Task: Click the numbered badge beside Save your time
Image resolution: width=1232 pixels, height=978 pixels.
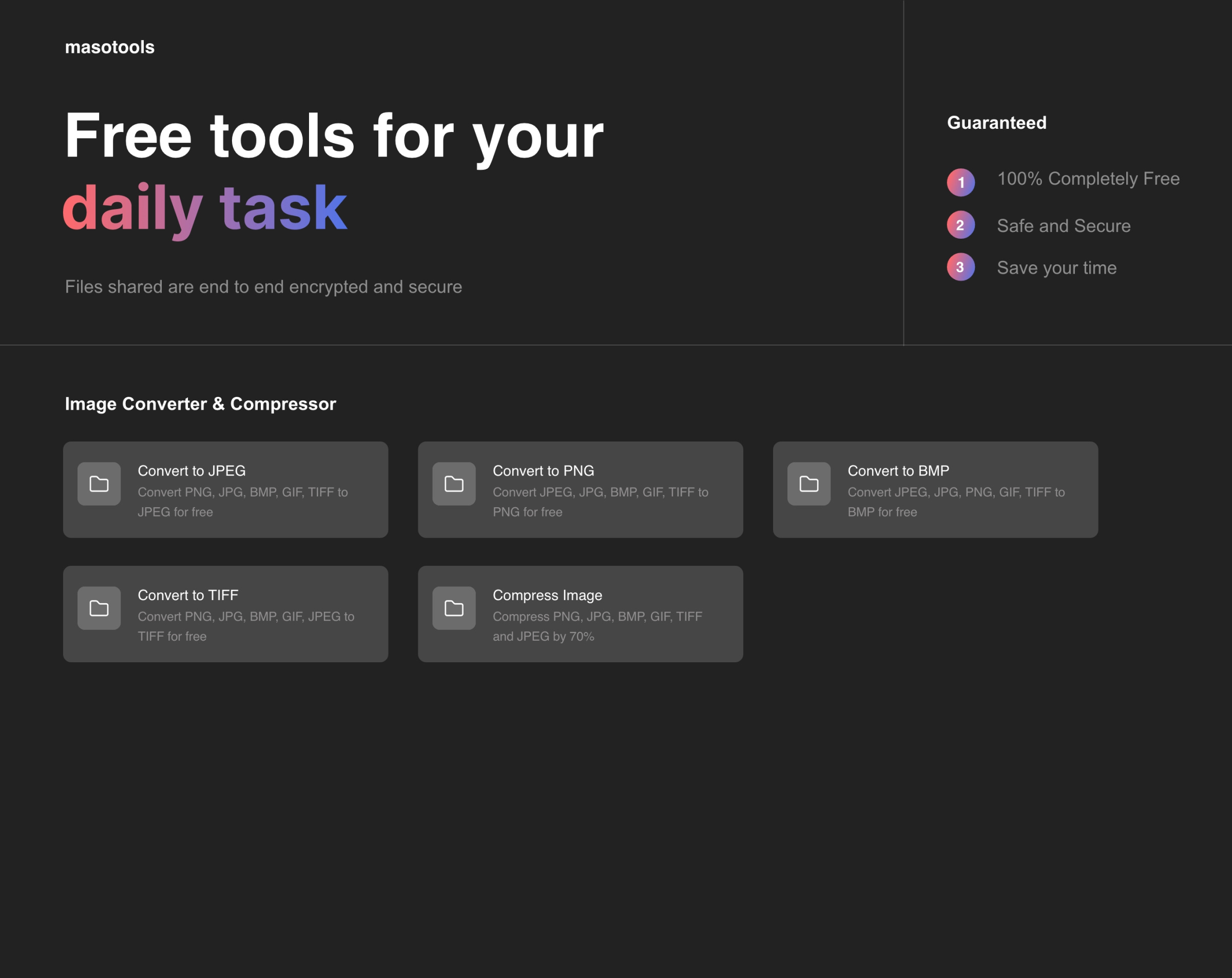Action: tap(960, 267)
